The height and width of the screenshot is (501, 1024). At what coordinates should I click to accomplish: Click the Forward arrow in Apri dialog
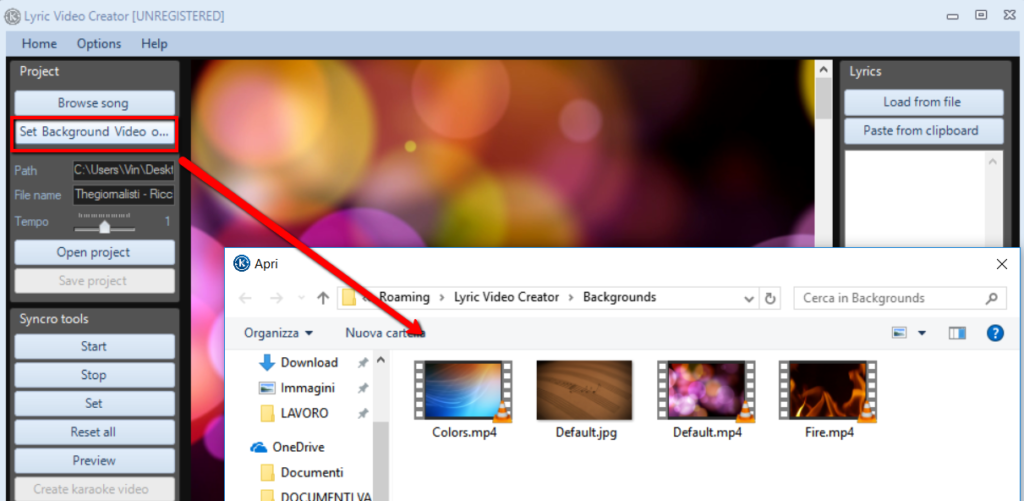[276, 298]
